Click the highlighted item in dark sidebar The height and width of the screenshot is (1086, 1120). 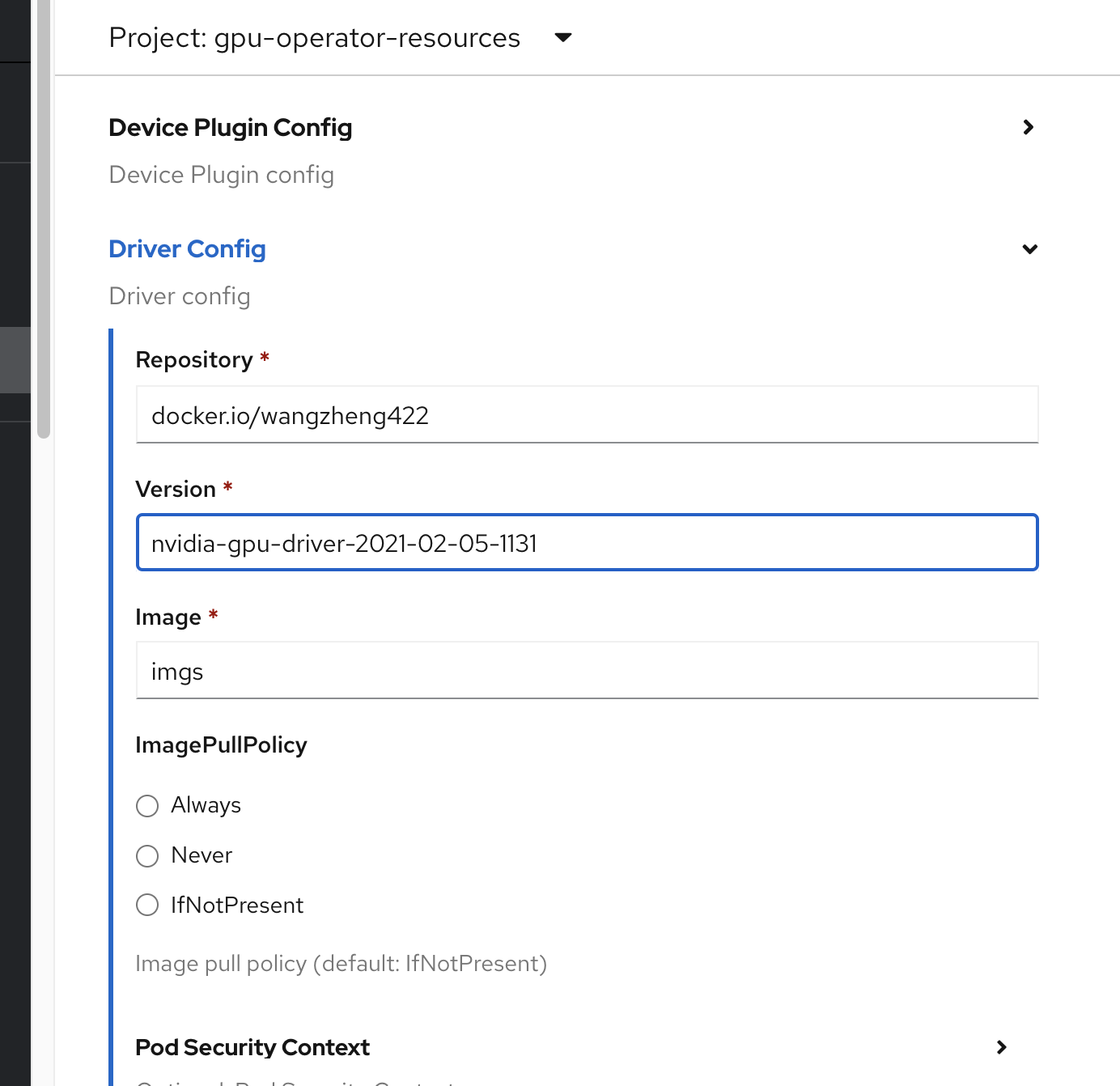click(15, 360)
